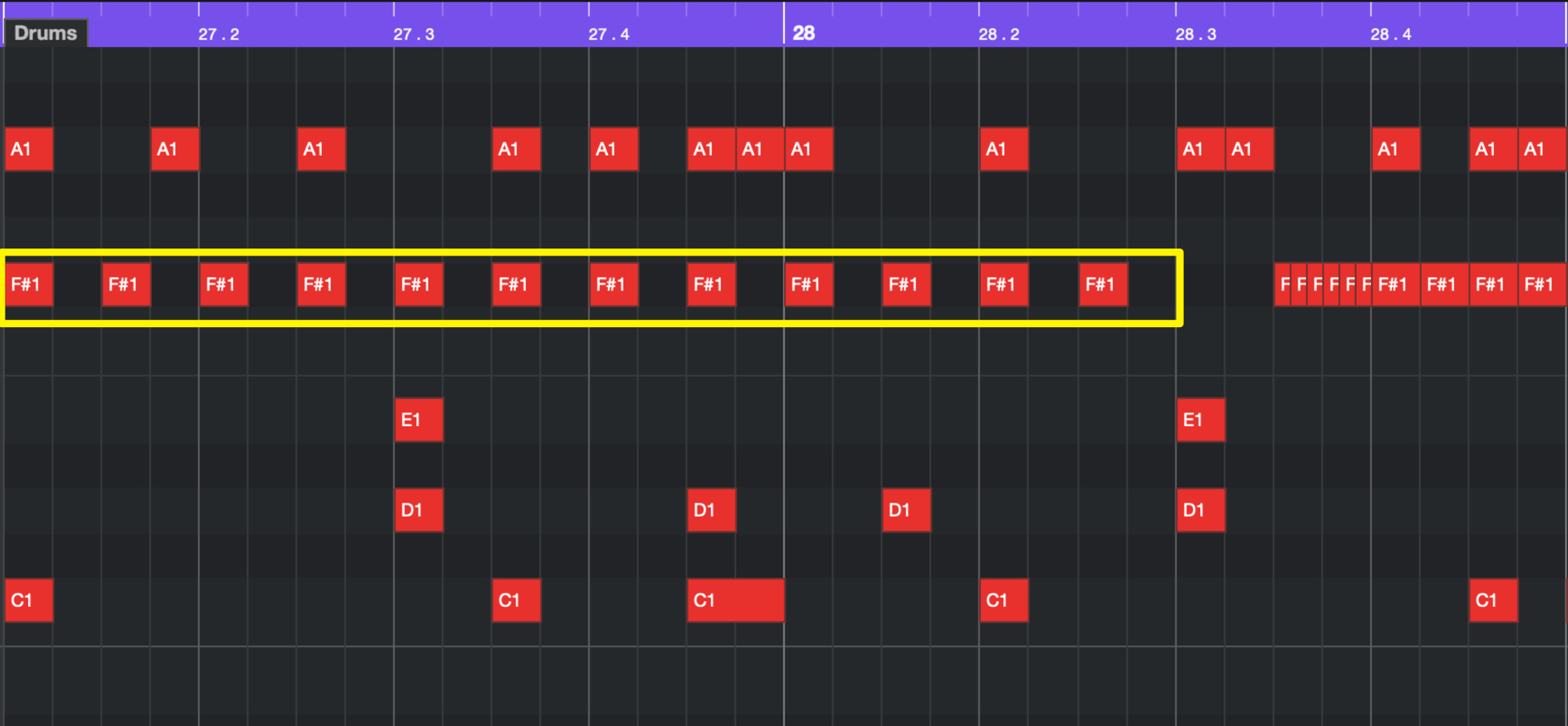Select the last F#1 note inside yellow box
The width and height of the screenshot is (1568, 726).
[1103, 284]
